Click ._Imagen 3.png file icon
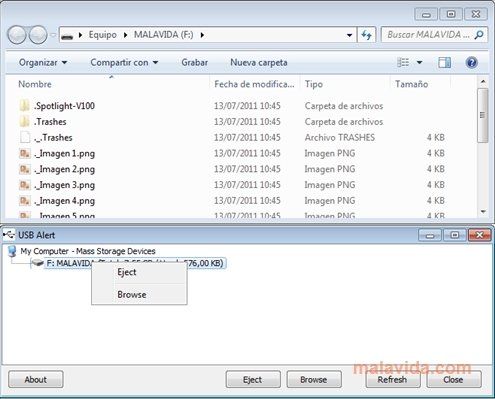This screenshot has width=495, height=399. click(x=24, y=185)
